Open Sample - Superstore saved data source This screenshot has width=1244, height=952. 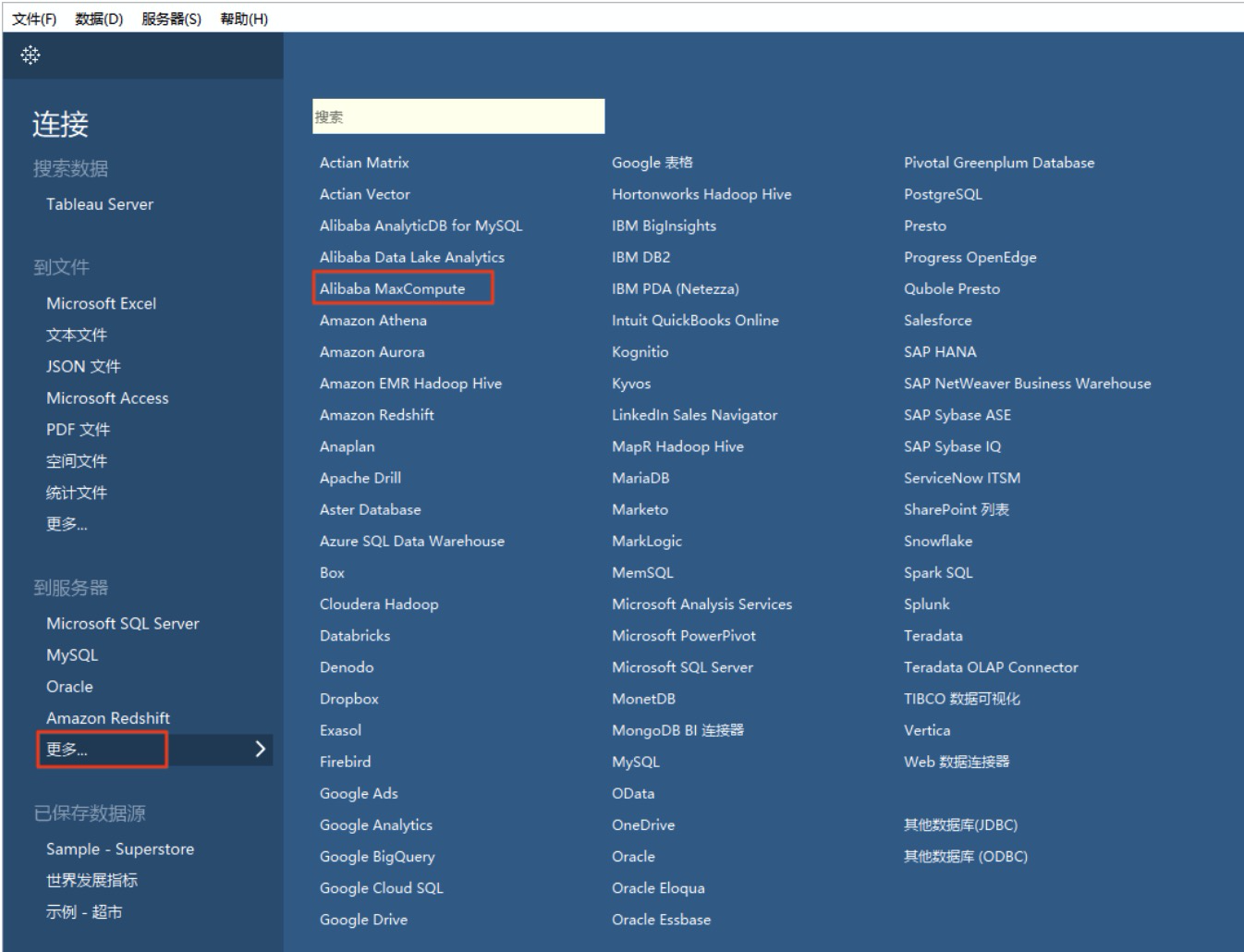tap(120, 848)
